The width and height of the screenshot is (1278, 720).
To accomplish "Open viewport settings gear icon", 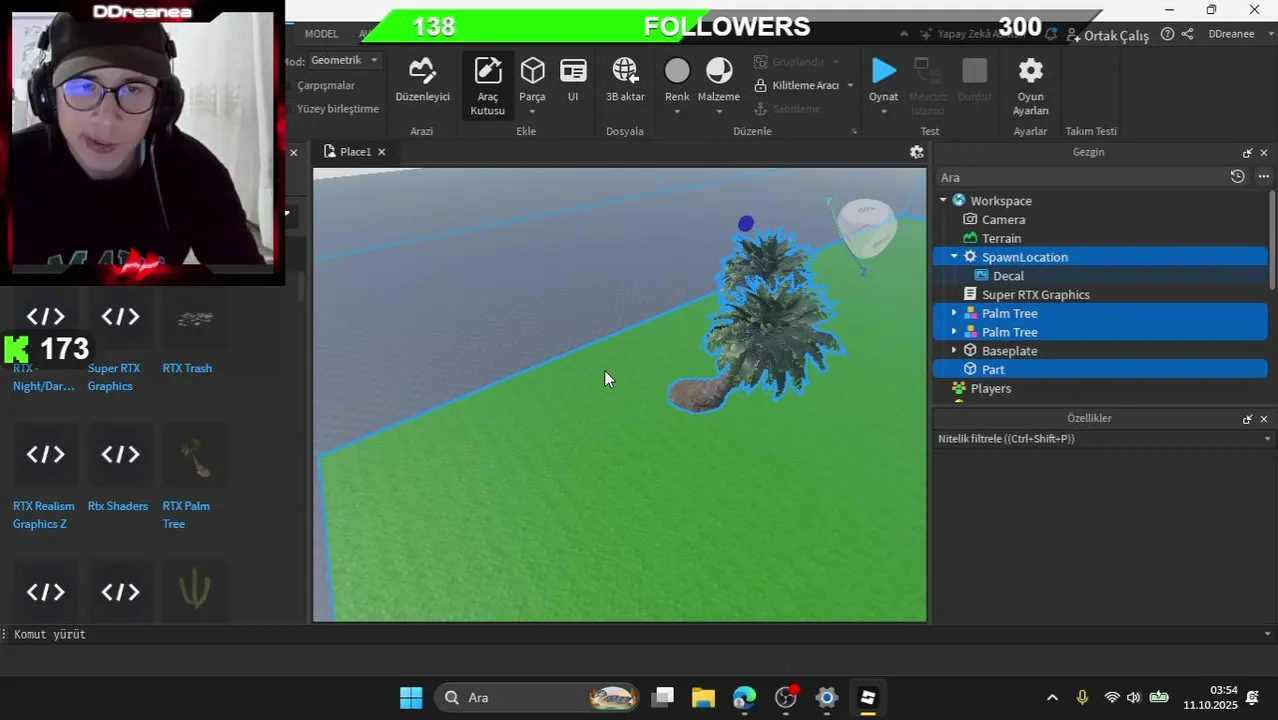I will point(916,152).
